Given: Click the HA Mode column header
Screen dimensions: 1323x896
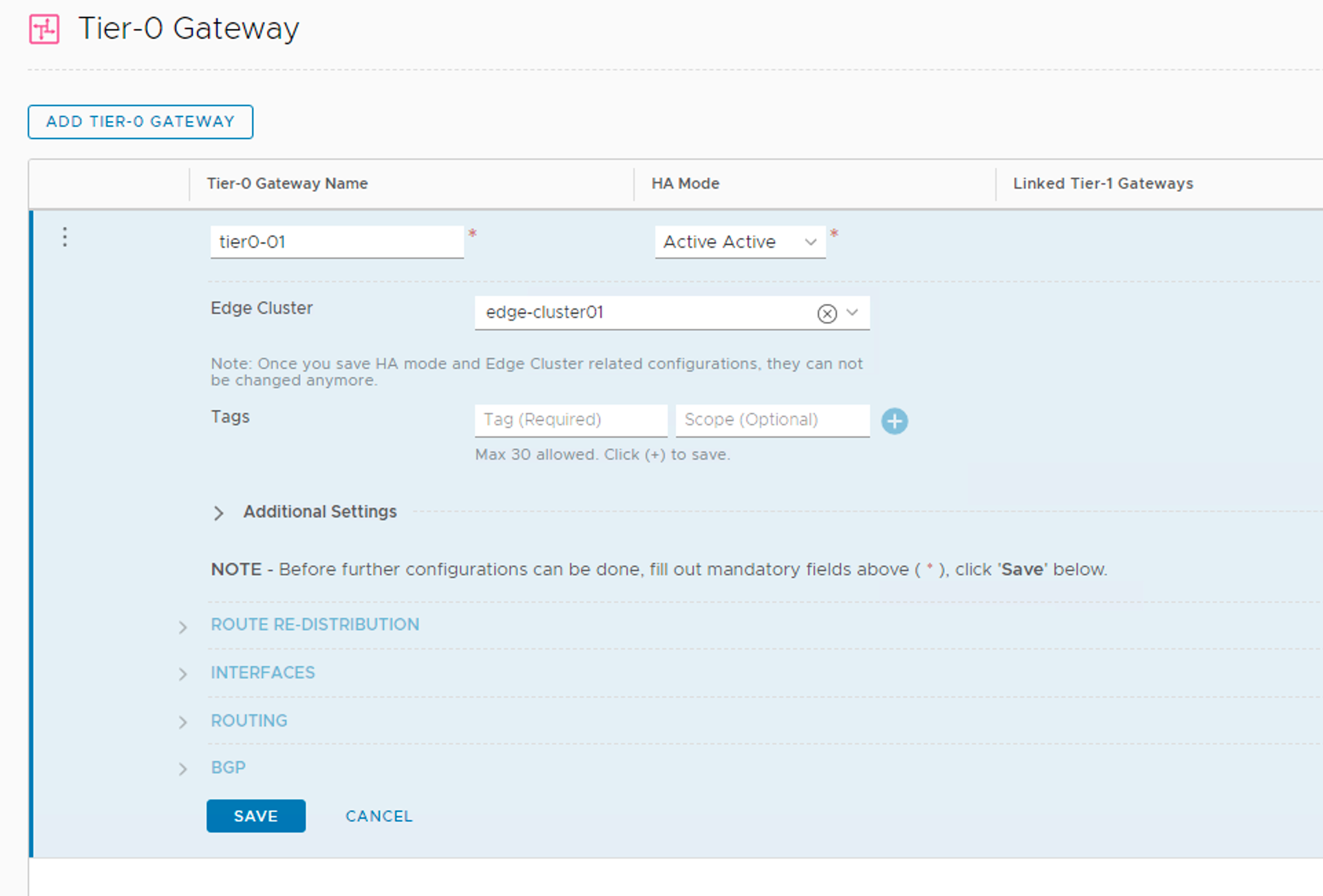Looking at the screenshot, I should pos(685,184).
